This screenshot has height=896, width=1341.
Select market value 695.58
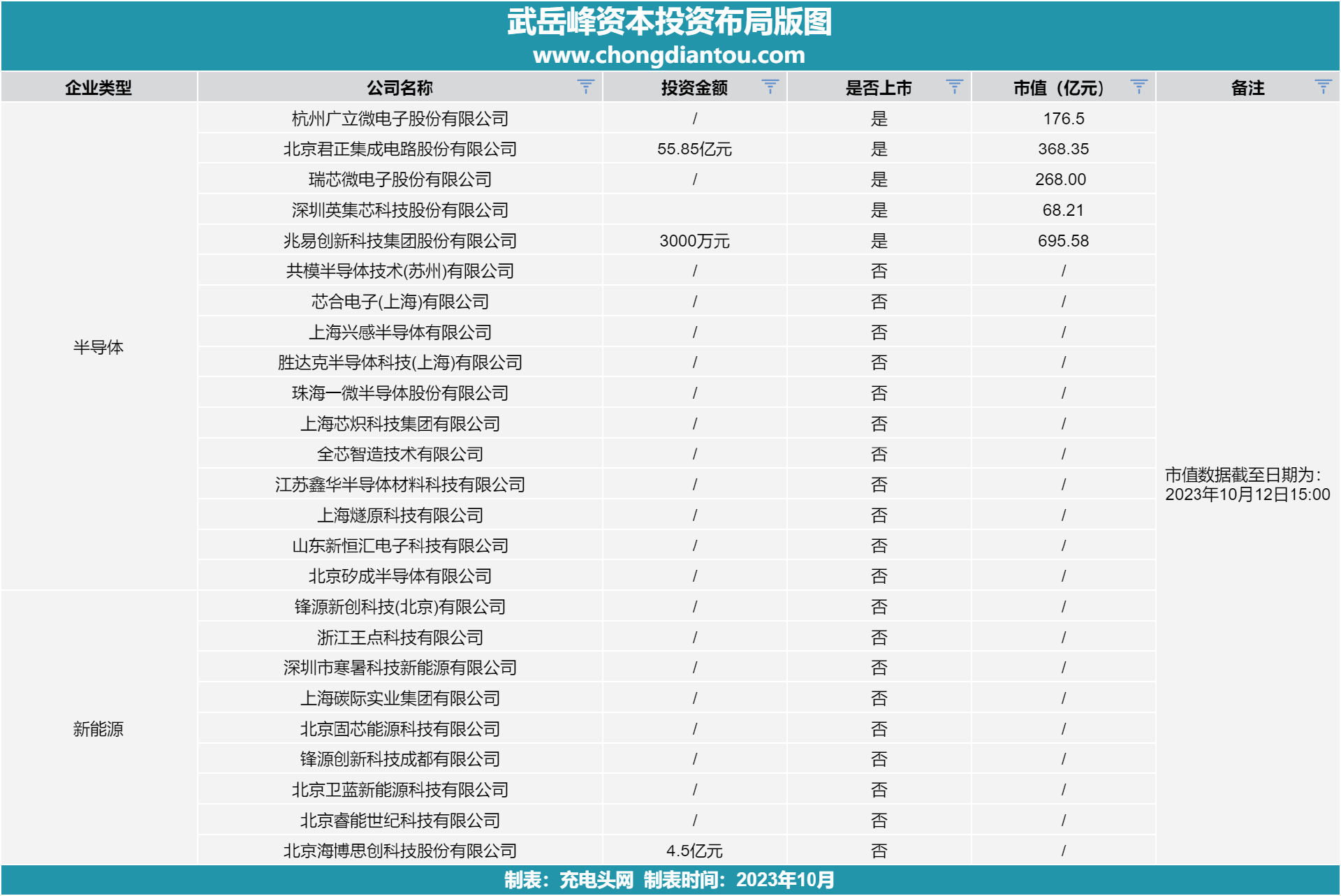coord(1063,241)
